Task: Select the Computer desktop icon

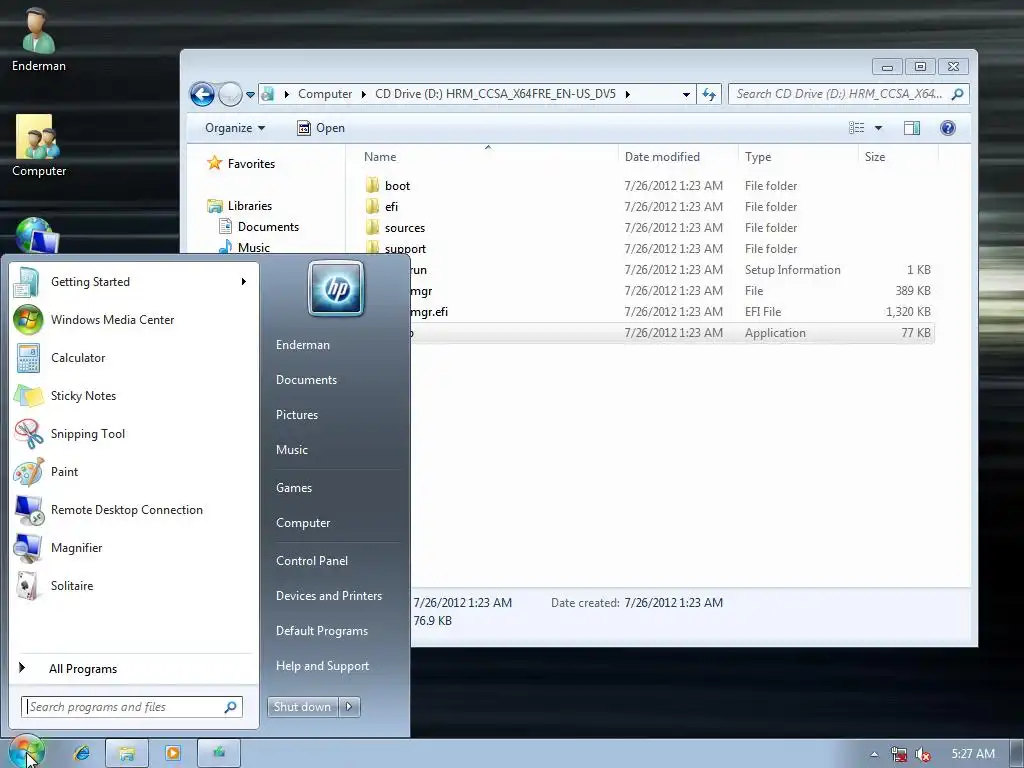Action: click(x=39, y=146)
